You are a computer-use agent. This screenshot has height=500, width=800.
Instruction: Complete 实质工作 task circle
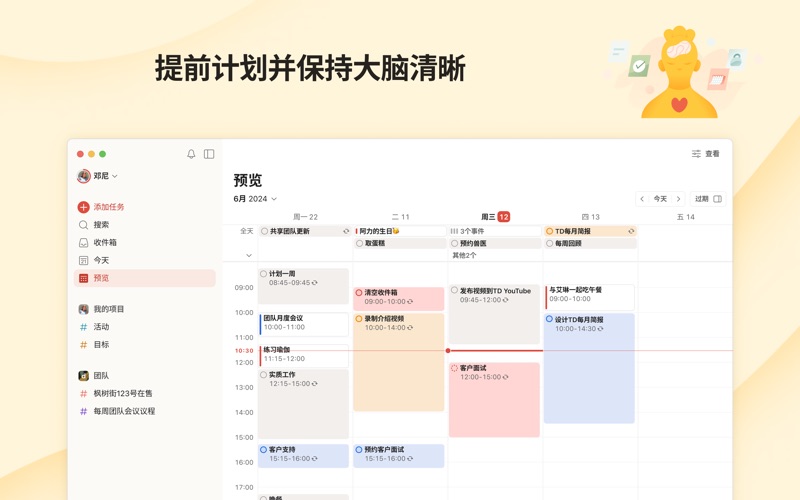click(x=264, y=375)
